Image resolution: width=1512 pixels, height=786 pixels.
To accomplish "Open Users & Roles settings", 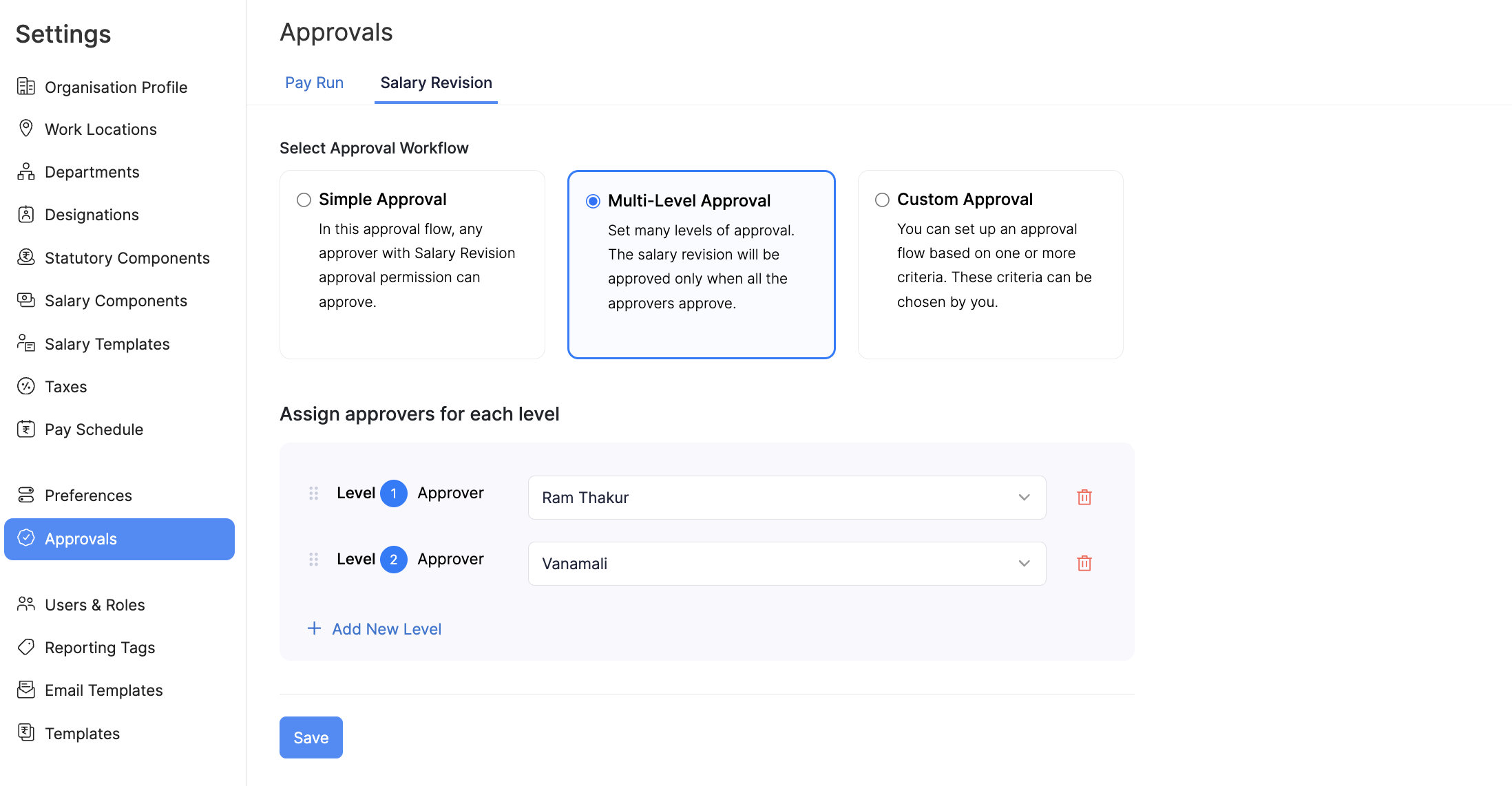I will coord(96,604).
